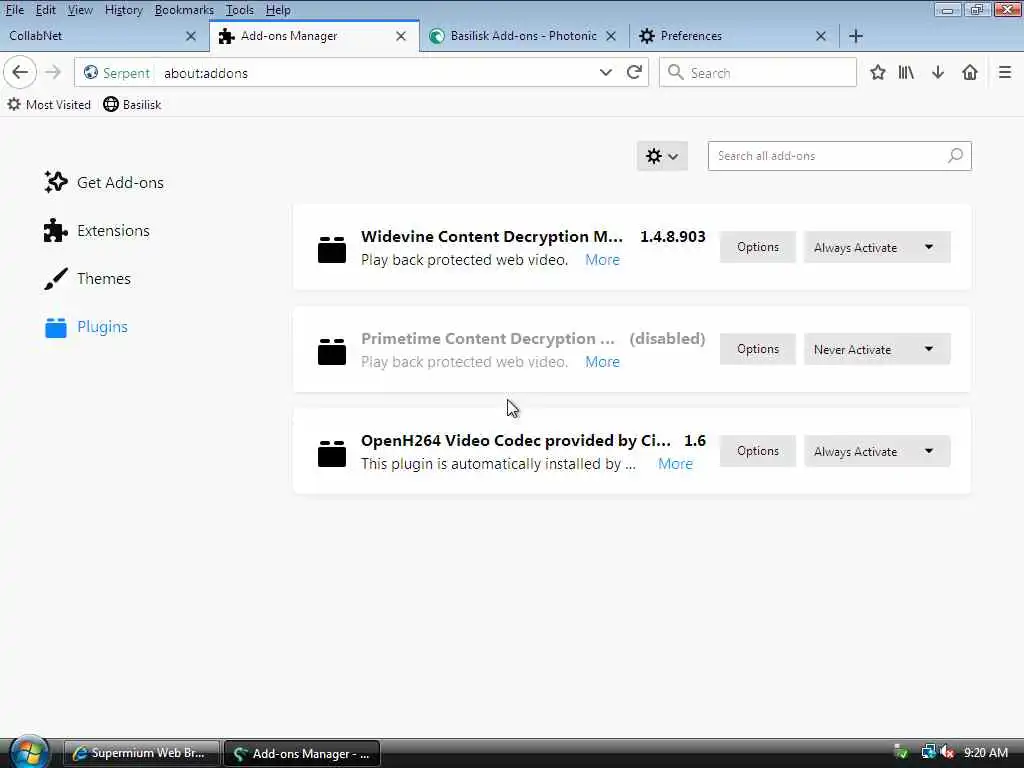Close the Add-ons Manager tab
The height and width of the screenshot is (768, 1024).
[401, 36]
